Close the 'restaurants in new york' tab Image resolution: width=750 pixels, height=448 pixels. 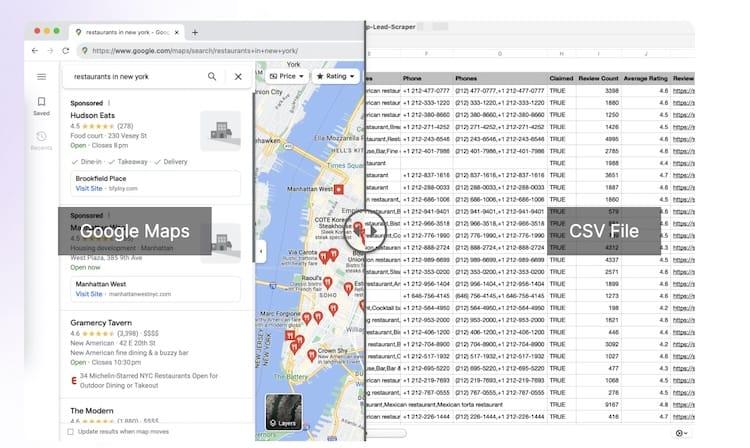point(177,33)
